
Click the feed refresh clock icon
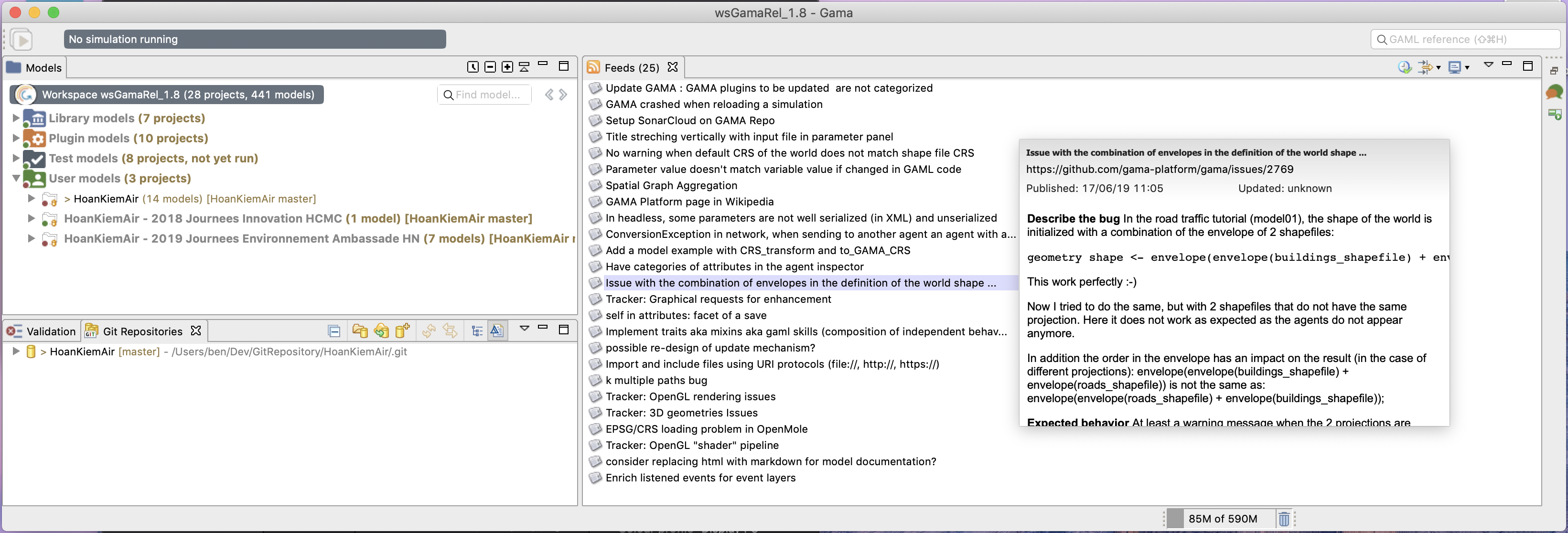point(1405,67)
